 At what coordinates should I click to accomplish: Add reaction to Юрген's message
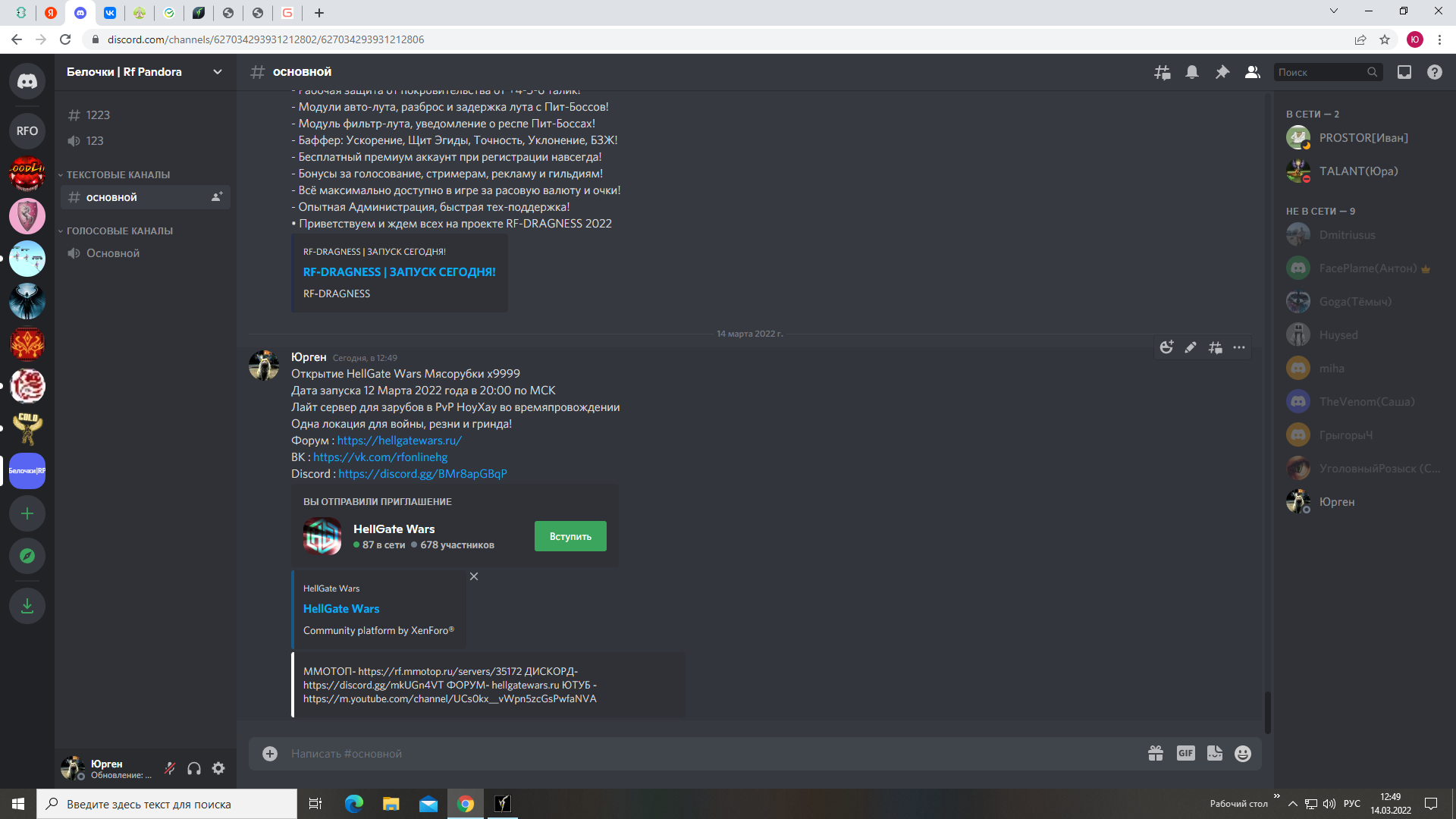point(1166,347)
